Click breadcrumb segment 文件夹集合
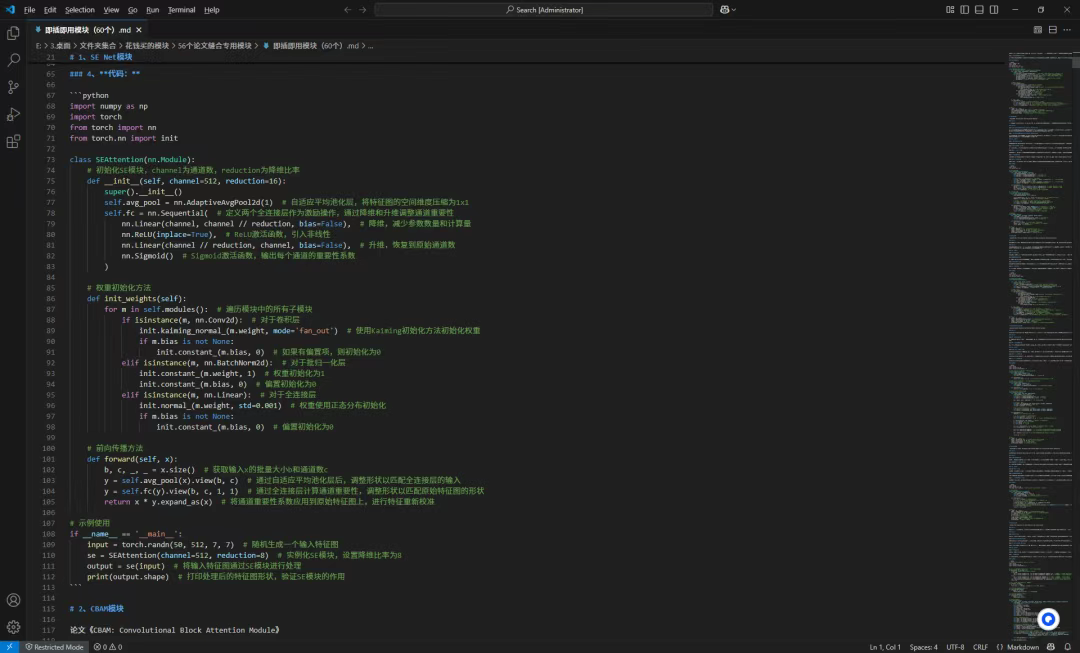The width and height of the screenshot is (1080, 653). coord(98,45)
